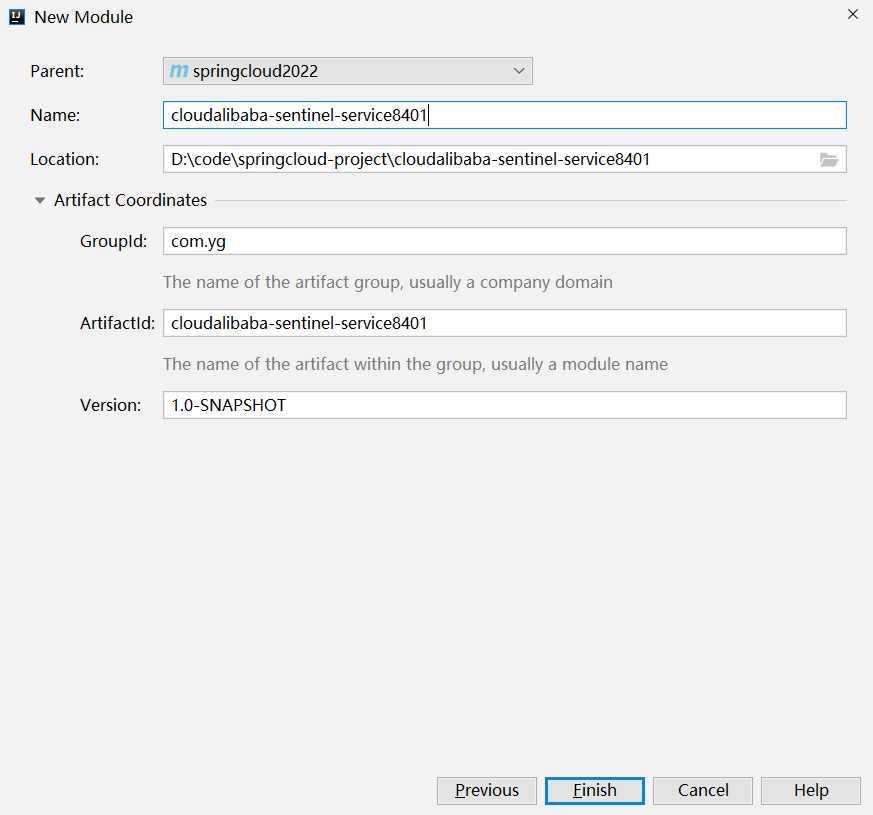
Task: Click the Finish button
Action: tap(595, 791)
